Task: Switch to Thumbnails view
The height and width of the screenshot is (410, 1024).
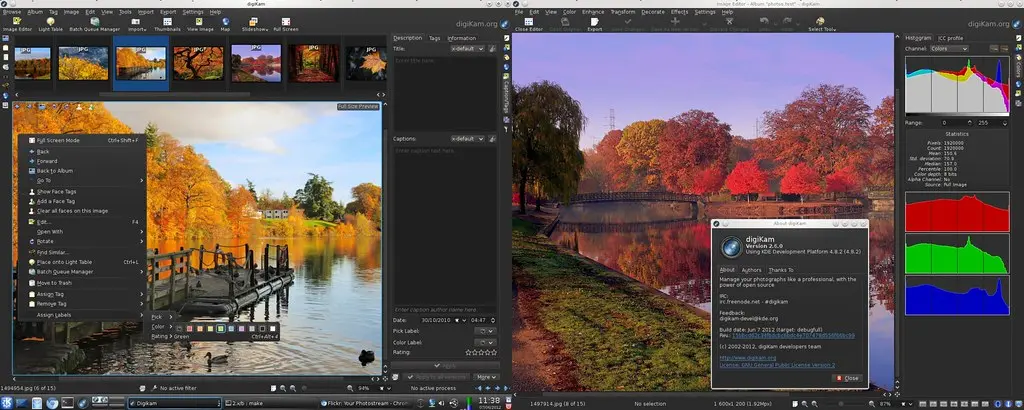Action: pyautogui.click(x=167, y=25)
